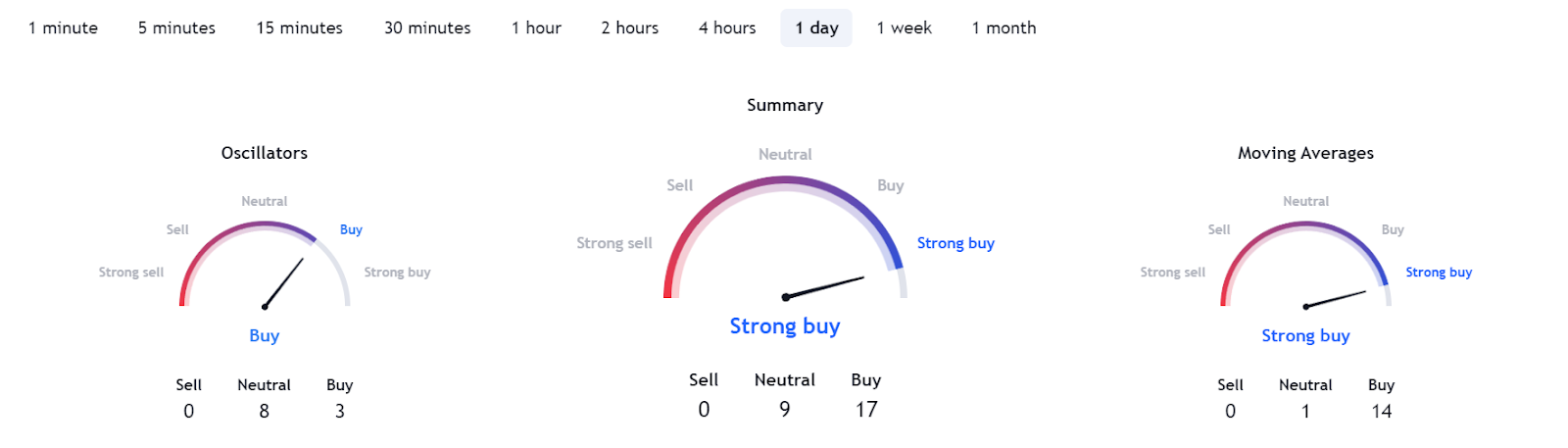Screen dimensions: 1568x448
Task: Click the large Summary Strong buy rating
Action: coord(785,326)
